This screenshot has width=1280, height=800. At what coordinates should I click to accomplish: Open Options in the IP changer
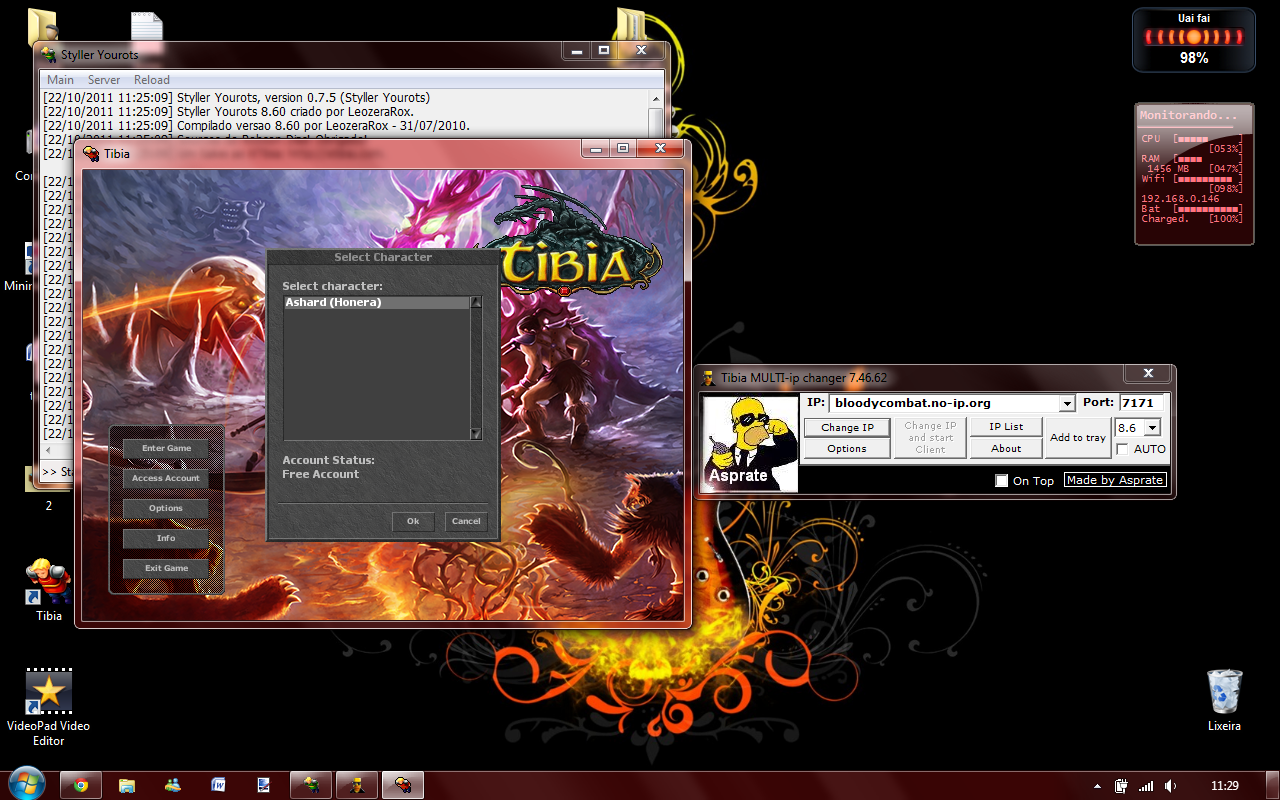(x=847, y=449)
